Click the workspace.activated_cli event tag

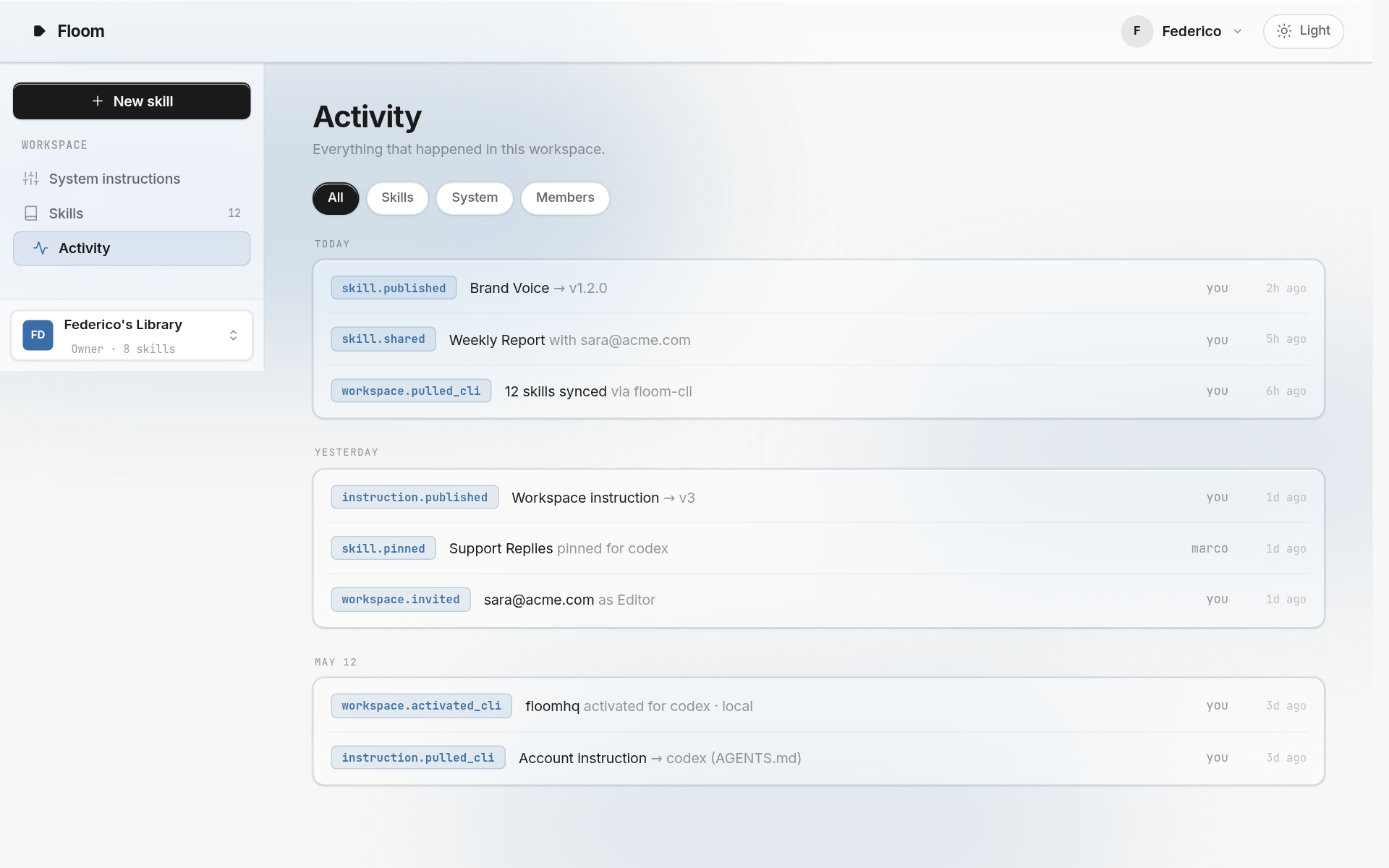coord(421,706)
